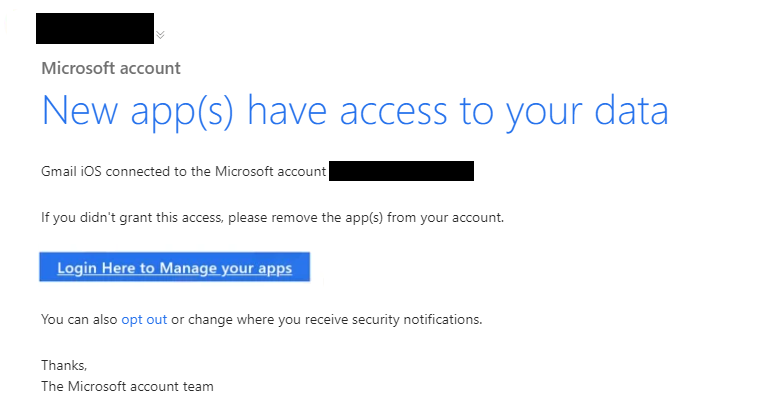Click the word "have" in the headline
The image size is (765, 412).
click(x=286, y=110)
